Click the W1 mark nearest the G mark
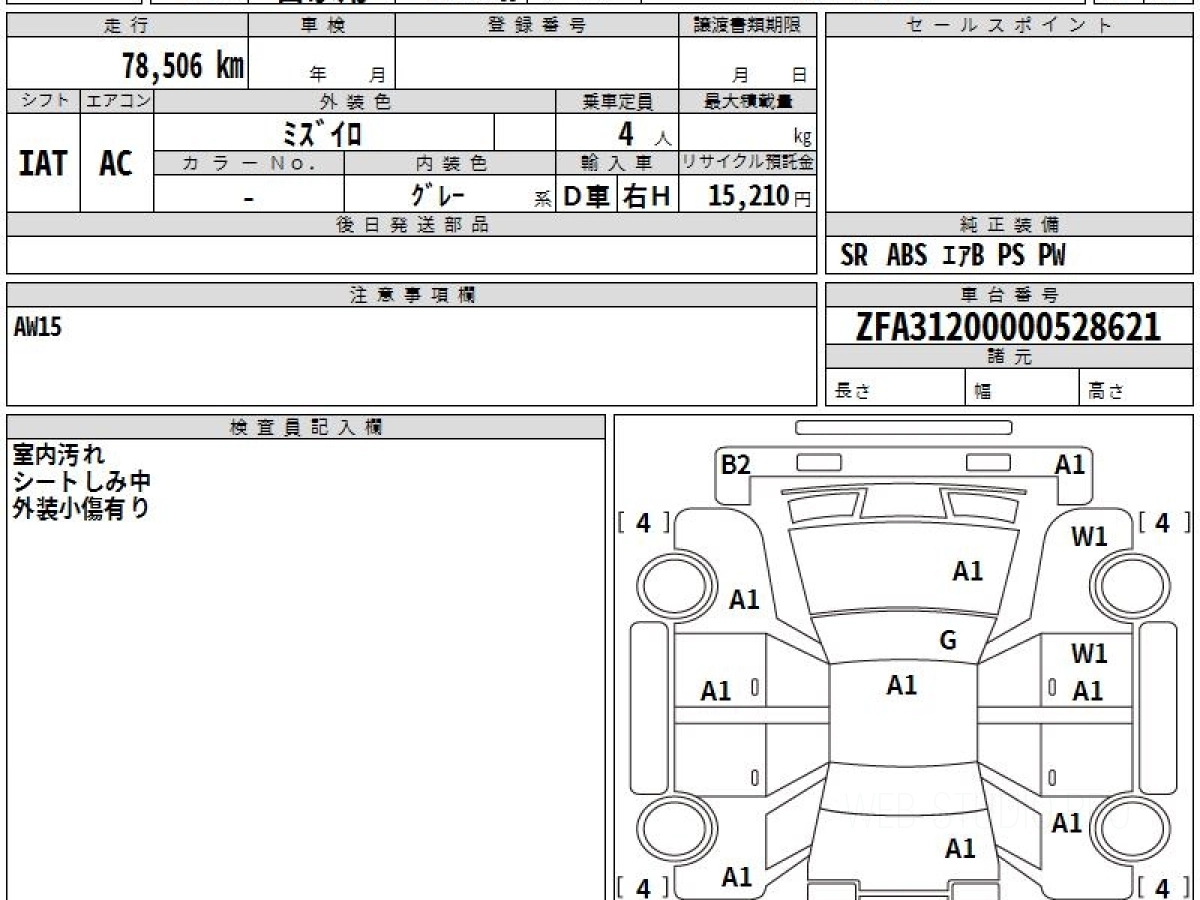 pyautogui.click(x=1089, y=654)
